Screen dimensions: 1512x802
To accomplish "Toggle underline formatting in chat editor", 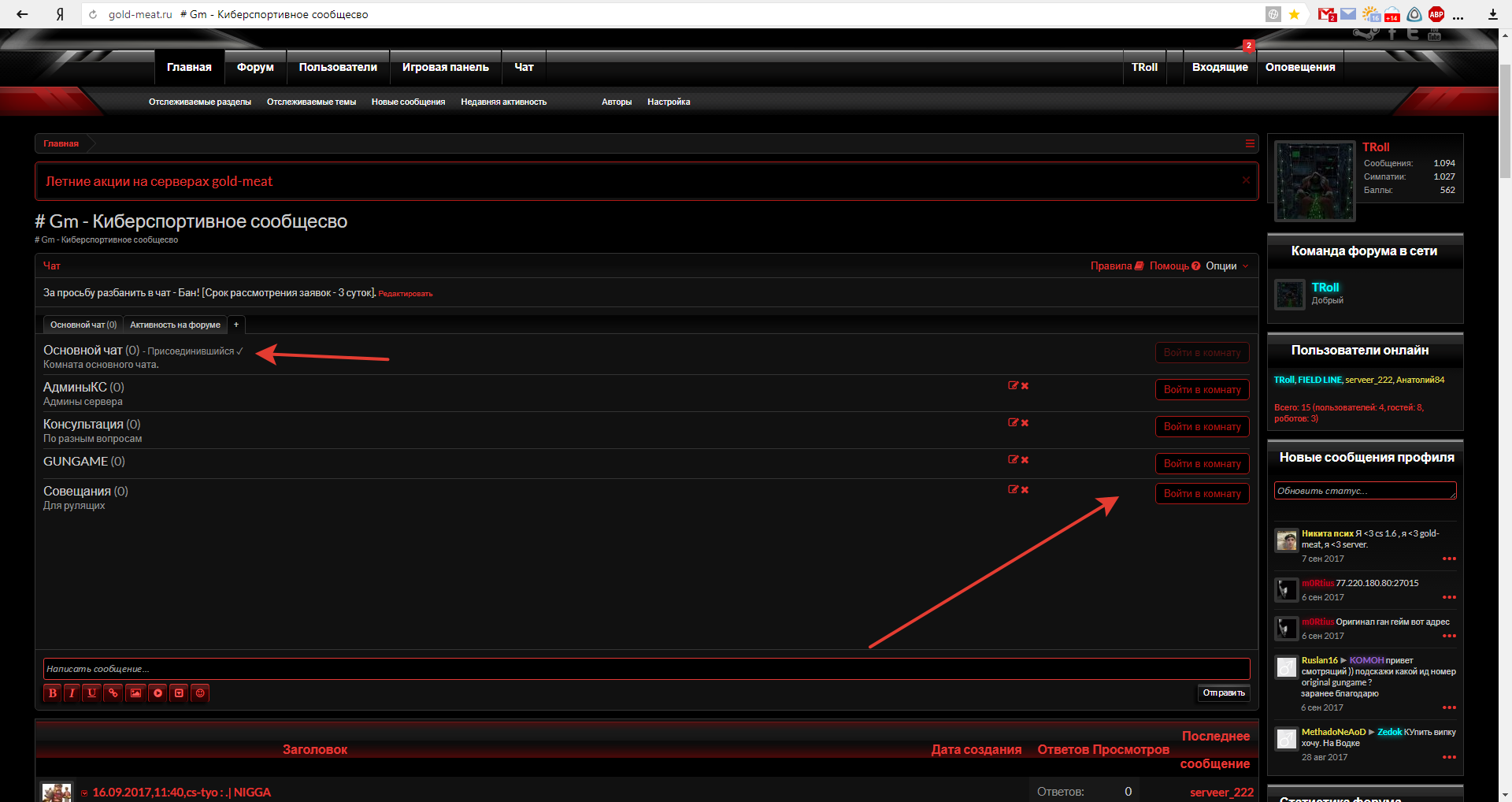I will pos(92,693).
